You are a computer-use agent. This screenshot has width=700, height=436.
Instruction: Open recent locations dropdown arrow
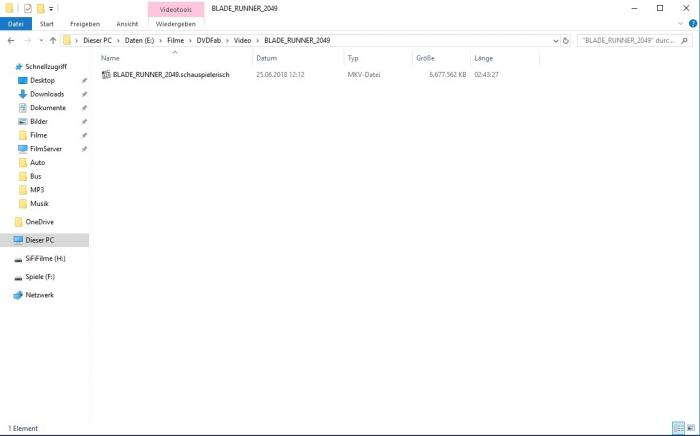point(41,41)
